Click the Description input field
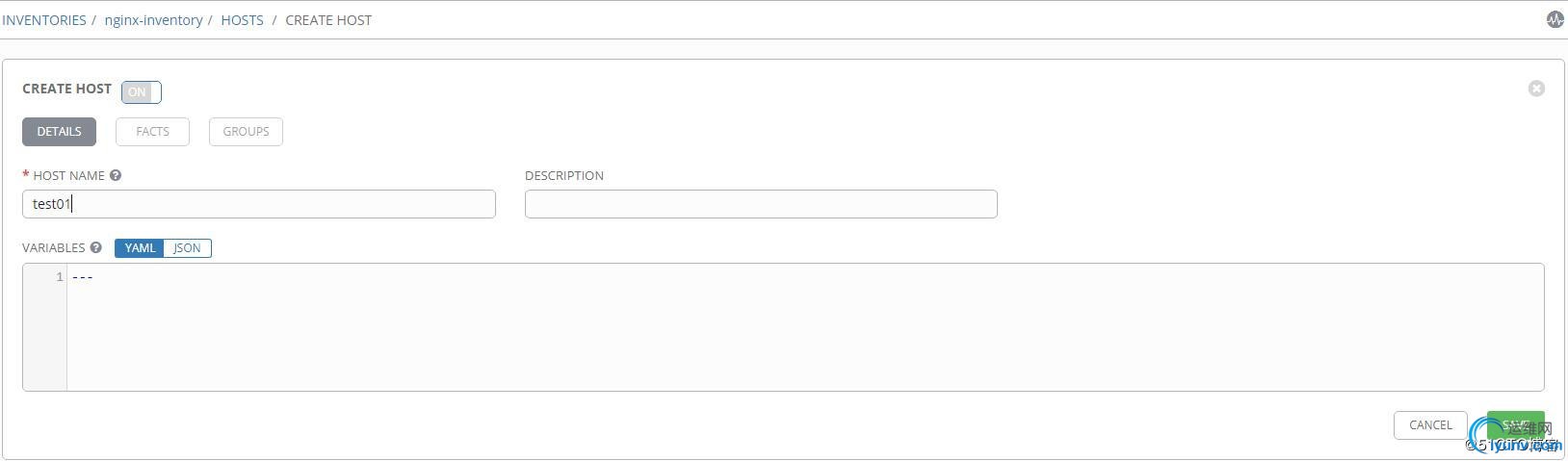The height and width of the screenshot is (461, 1568). [761, 204]
